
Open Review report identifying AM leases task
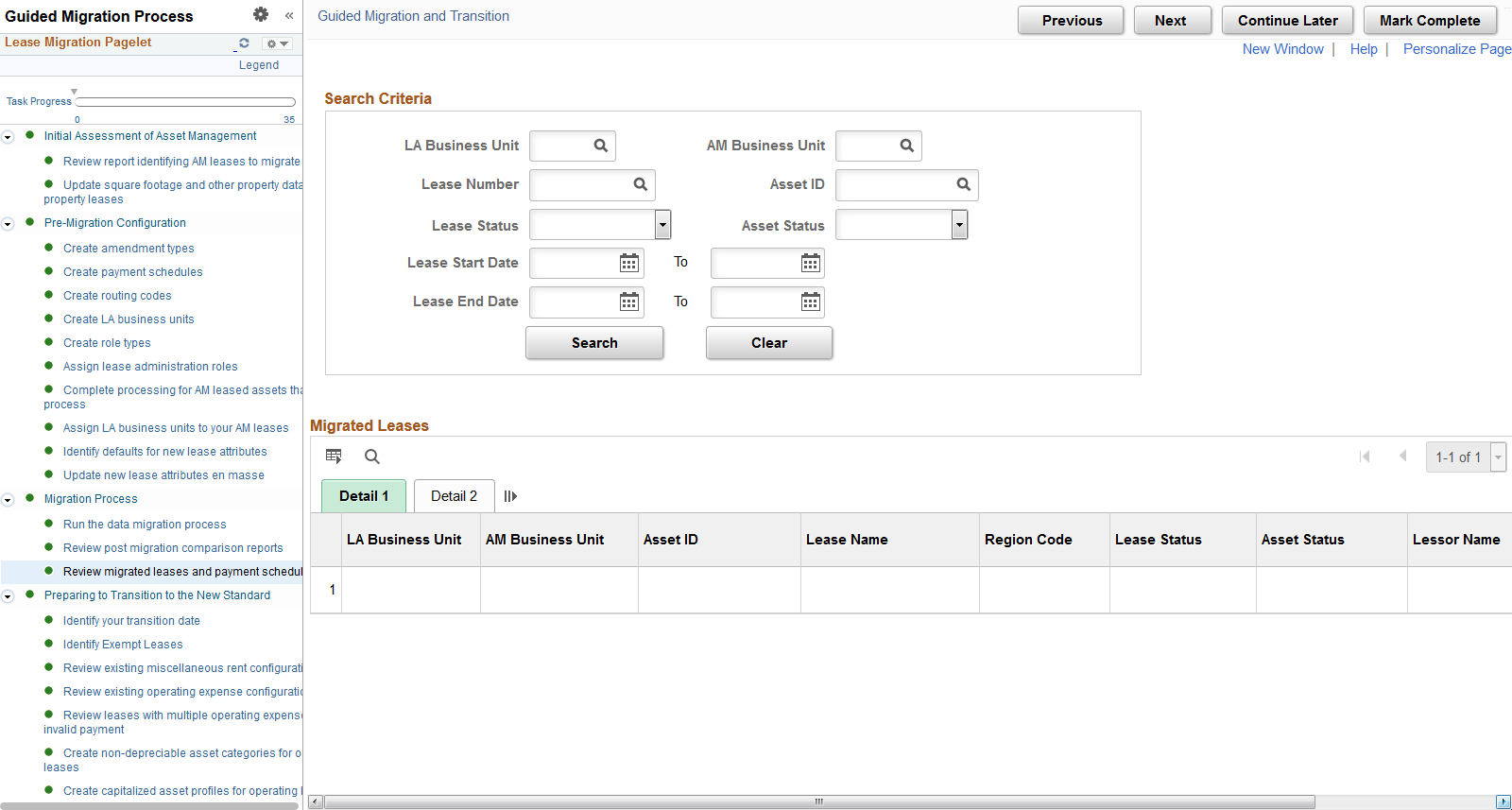pyautogui.click(x=181, y=162)
